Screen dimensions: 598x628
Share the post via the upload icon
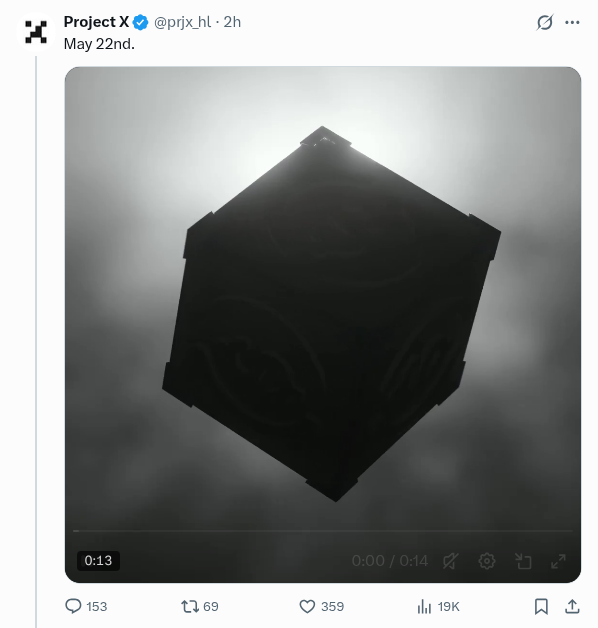coord(572,606)
